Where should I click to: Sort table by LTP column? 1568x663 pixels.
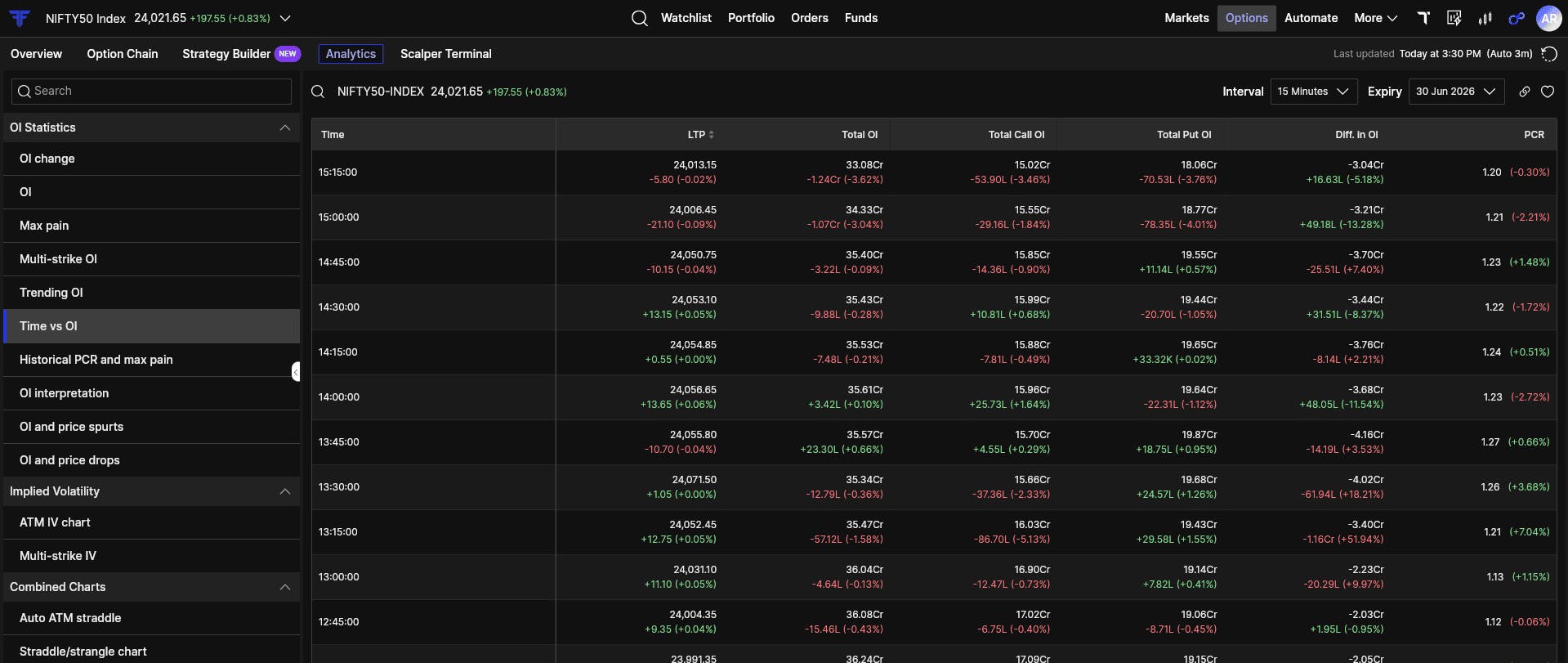coord(700,135)
